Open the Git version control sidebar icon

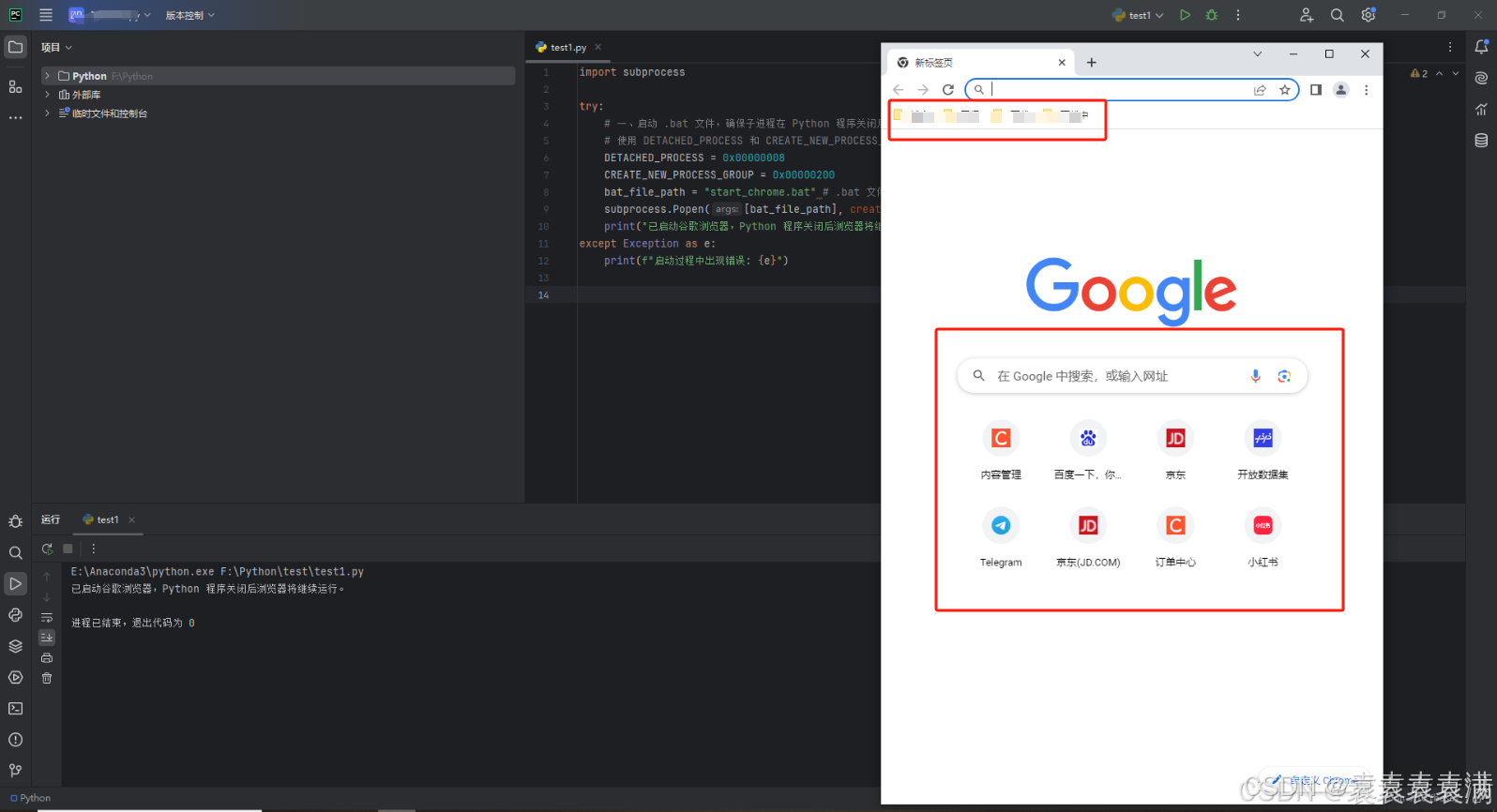(x=16, y=771)
